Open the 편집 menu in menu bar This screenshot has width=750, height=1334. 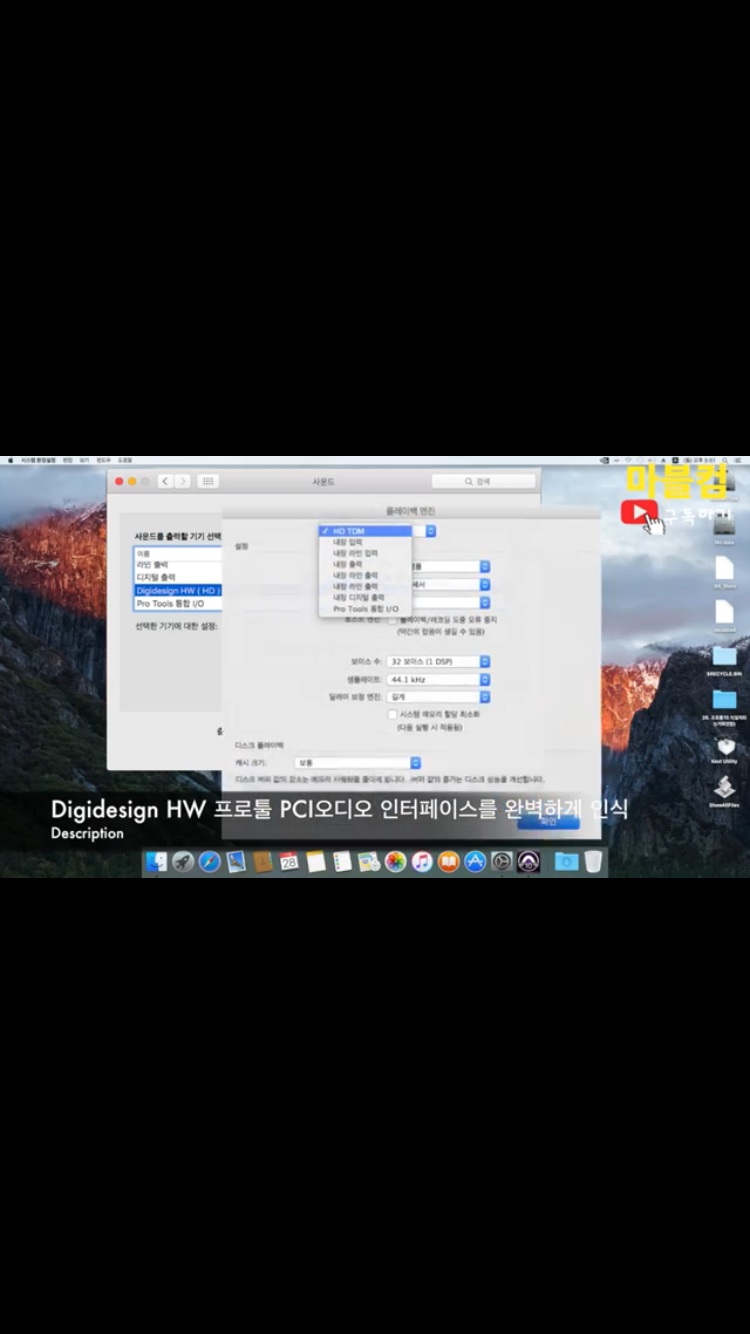point(68,460)
